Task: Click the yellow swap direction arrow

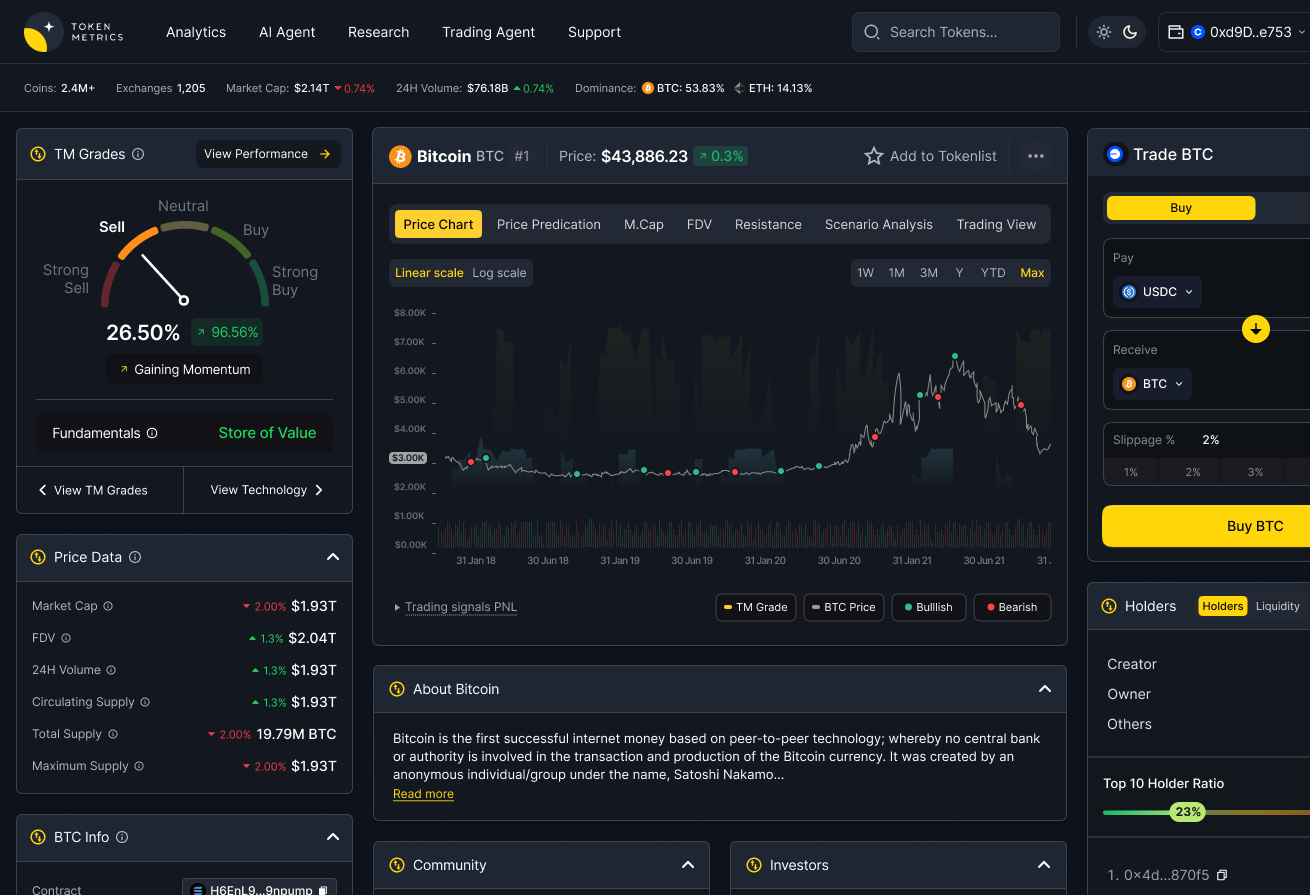Action: tap(1256, 329)
